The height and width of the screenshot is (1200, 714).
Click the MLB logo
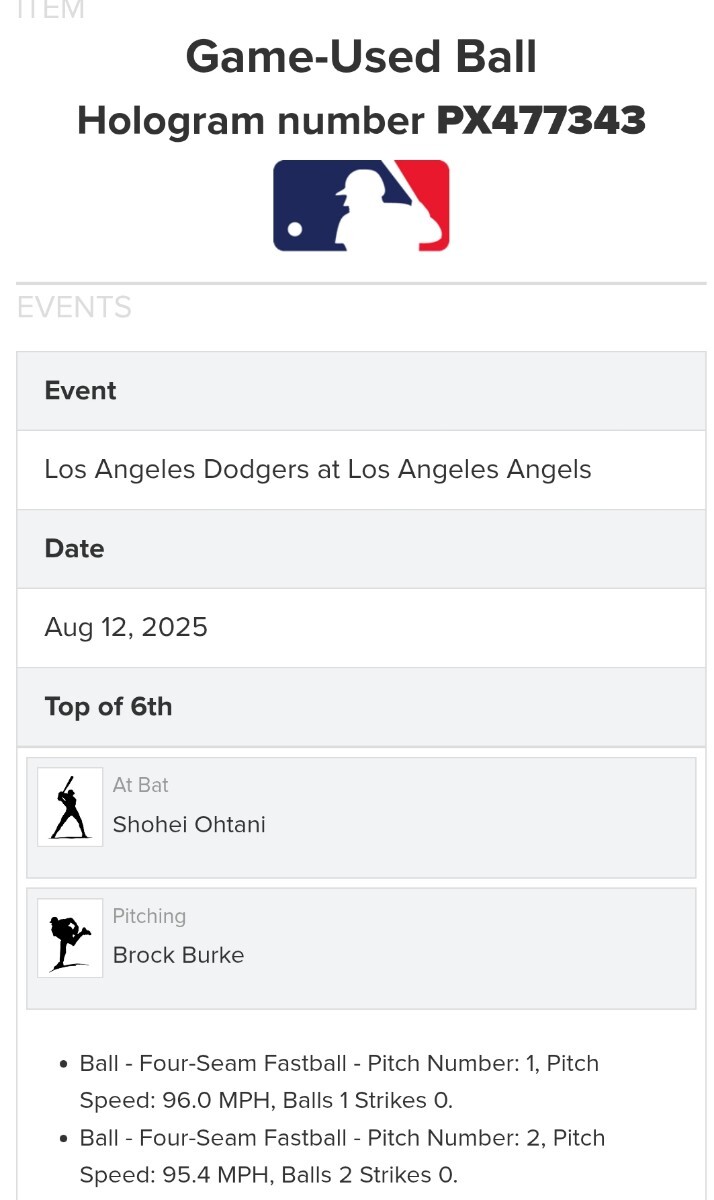(361, 205)
